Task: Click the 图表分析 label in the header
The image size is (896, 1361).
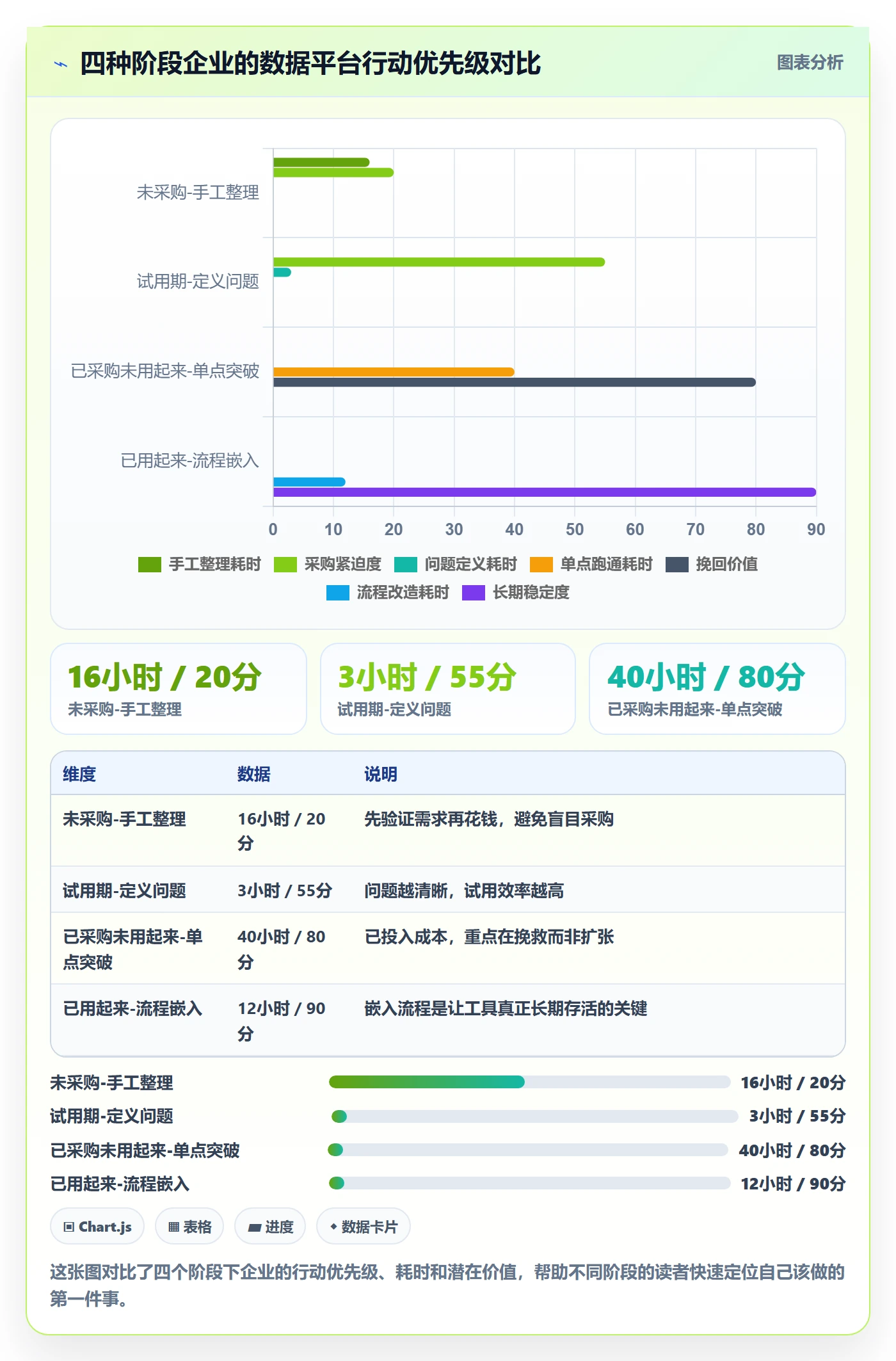Action: (x=810, y=63)
